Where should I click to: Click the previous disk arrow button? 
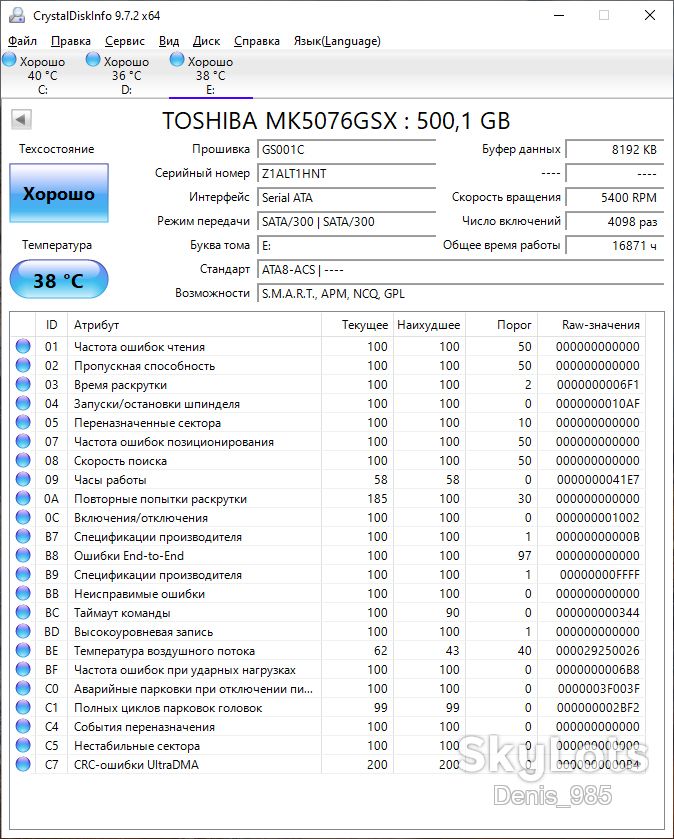21,119
